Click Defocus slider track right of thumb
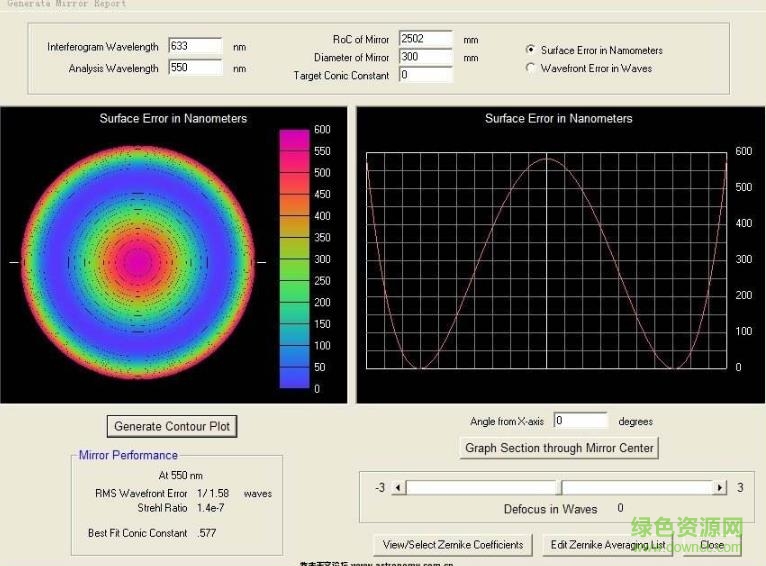This screenshot has width=766, height=566. [x=640, y=488]
